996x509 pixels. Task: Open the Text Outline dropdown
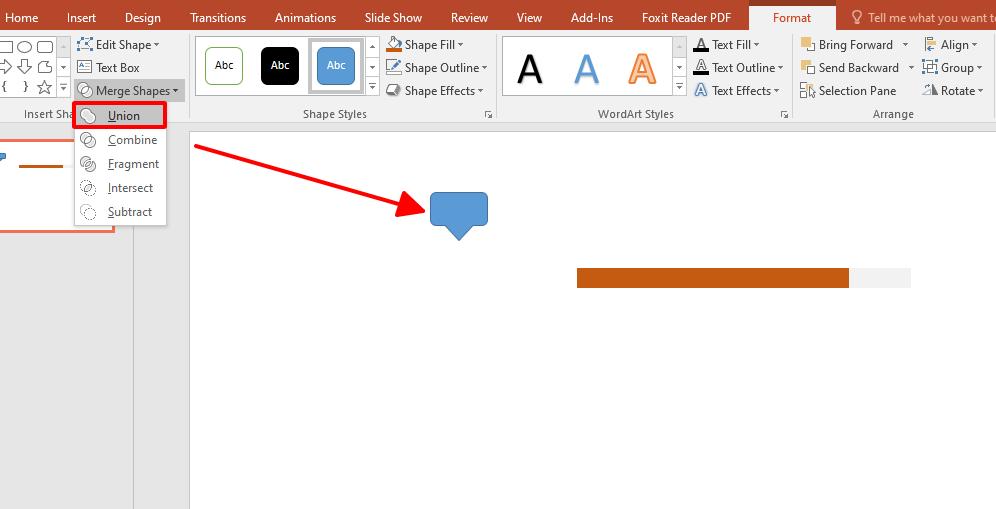pos(739,67)
